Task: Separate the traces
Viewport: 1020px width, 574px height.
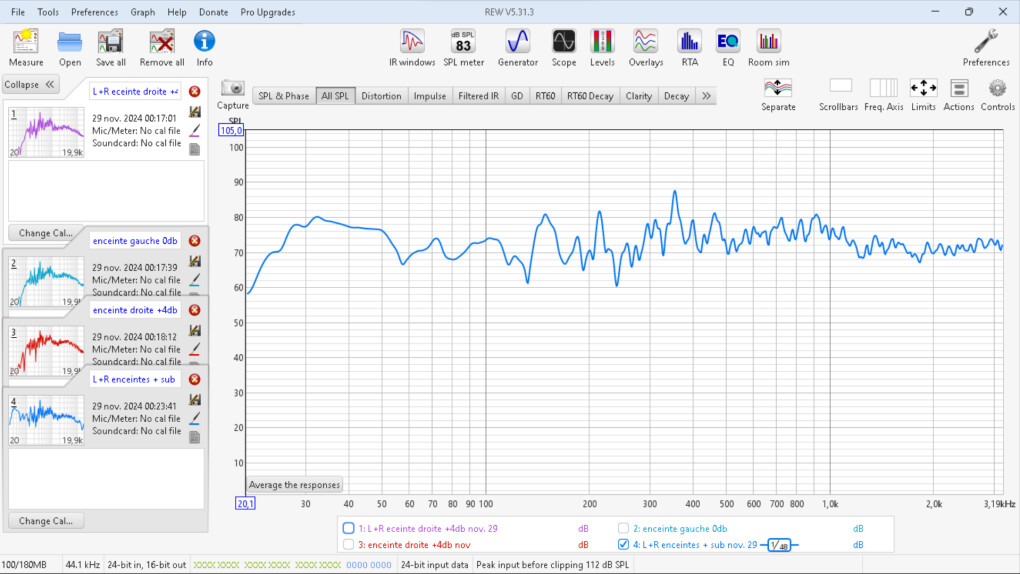Action: click(778, 94)
